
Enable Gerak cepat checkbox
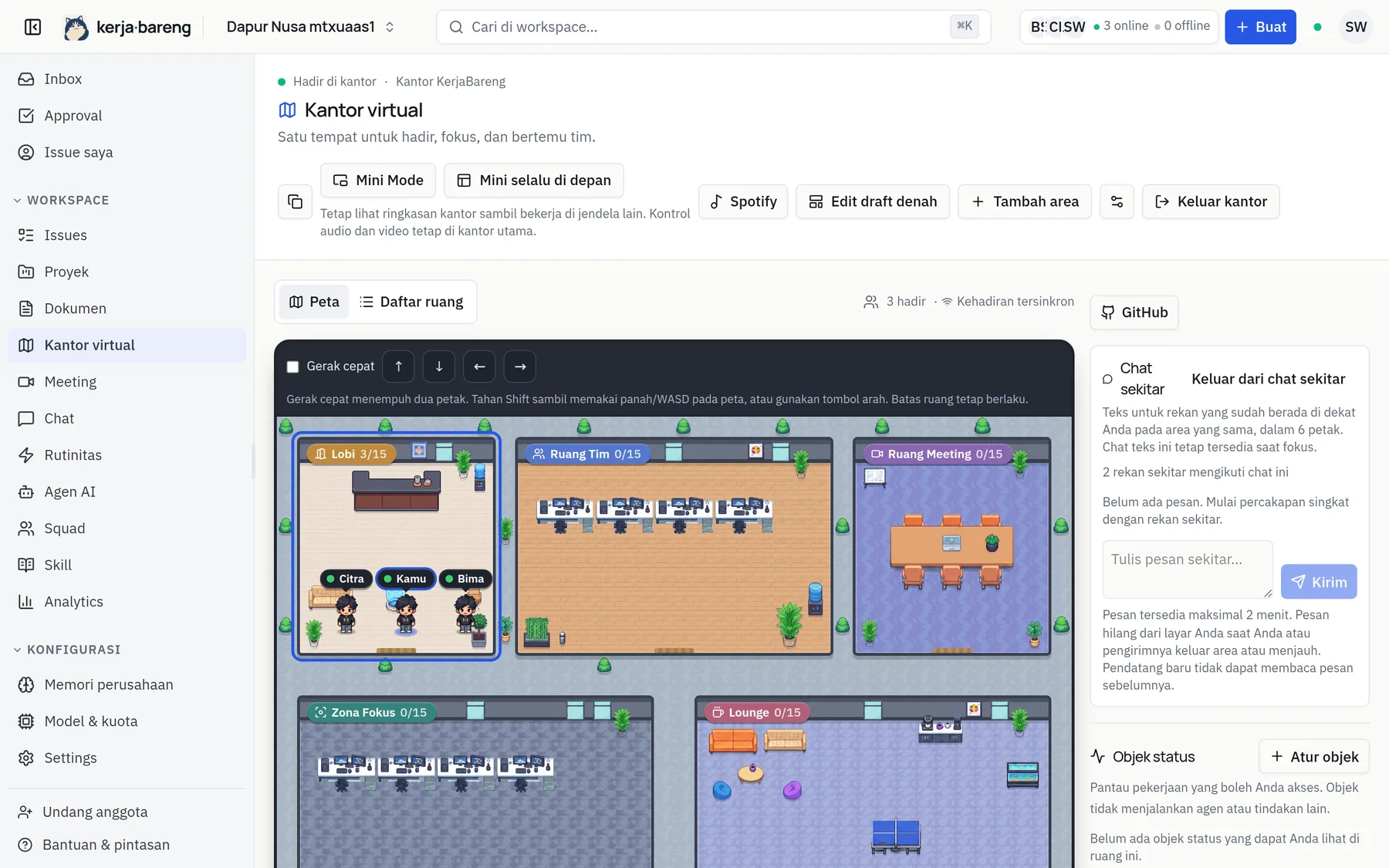(x=292, y=366)
